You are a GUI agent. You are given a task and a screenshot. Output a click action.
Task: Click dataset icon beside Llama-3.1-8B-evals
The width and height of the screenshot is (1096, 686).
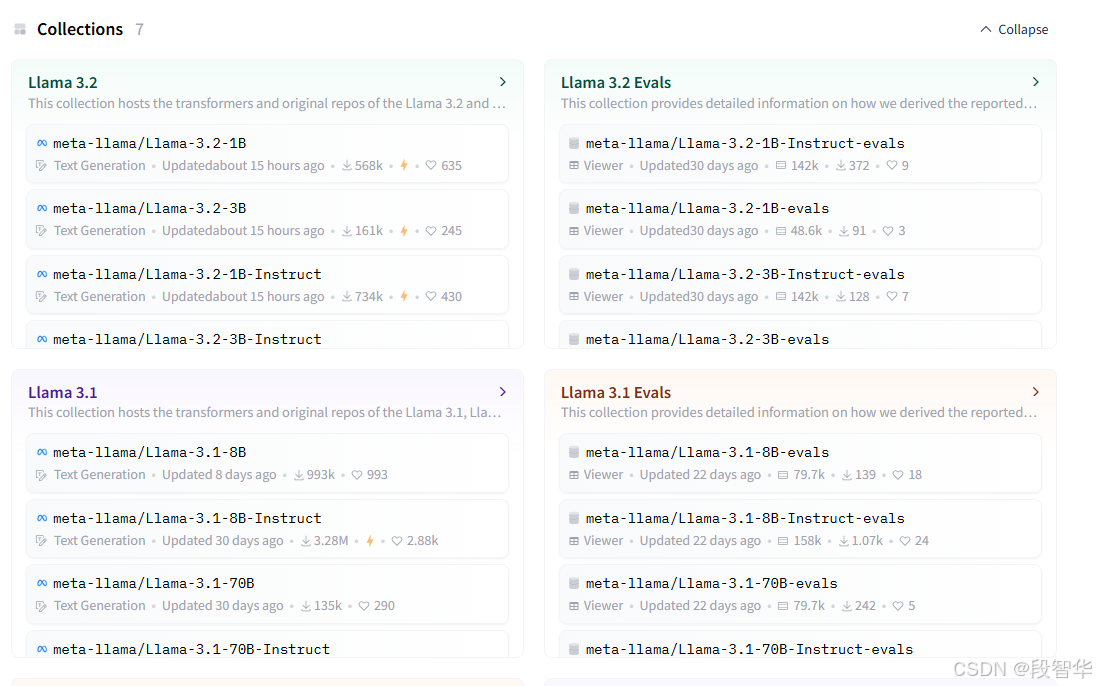pos(574,452)
